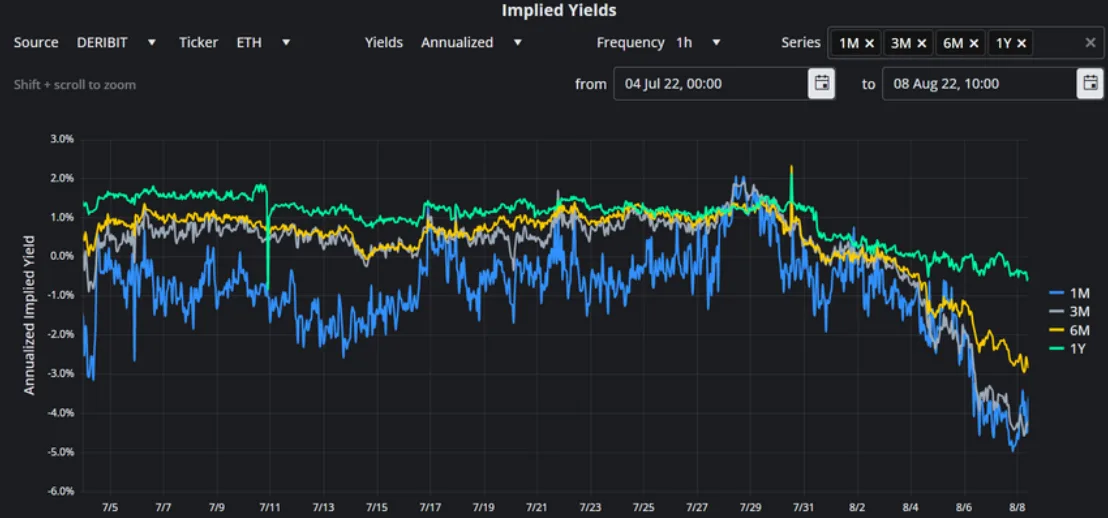Click the 7/29 x-axis date label

click(x=750, y=507)
